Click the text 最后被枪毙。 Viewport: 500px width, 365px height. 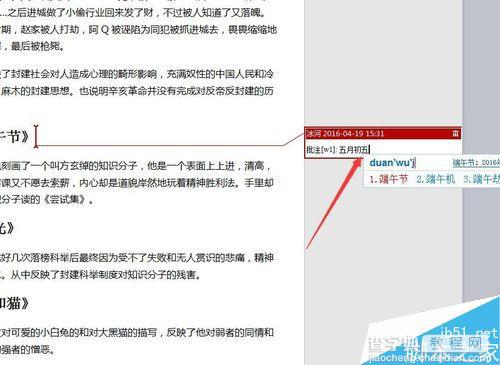[x=37, y=46]
